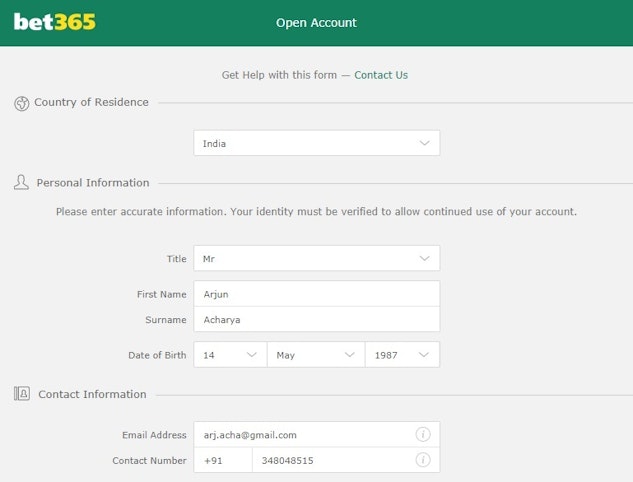This screenshot has height=482, width=633.
Task: Open the country dropdown showing India
Action: (316, 143)
